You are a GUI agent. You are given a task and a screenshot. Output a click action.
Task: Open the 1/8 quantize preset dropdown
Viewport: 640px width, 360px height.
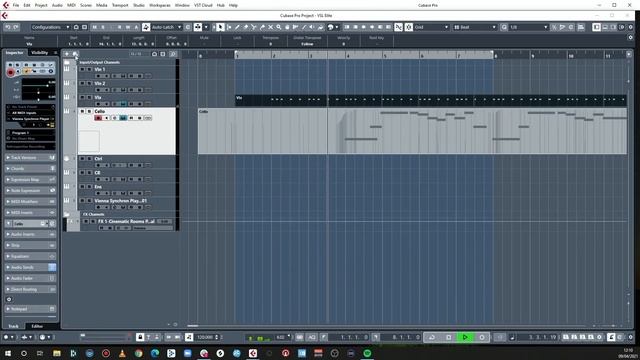coord(529,27)
